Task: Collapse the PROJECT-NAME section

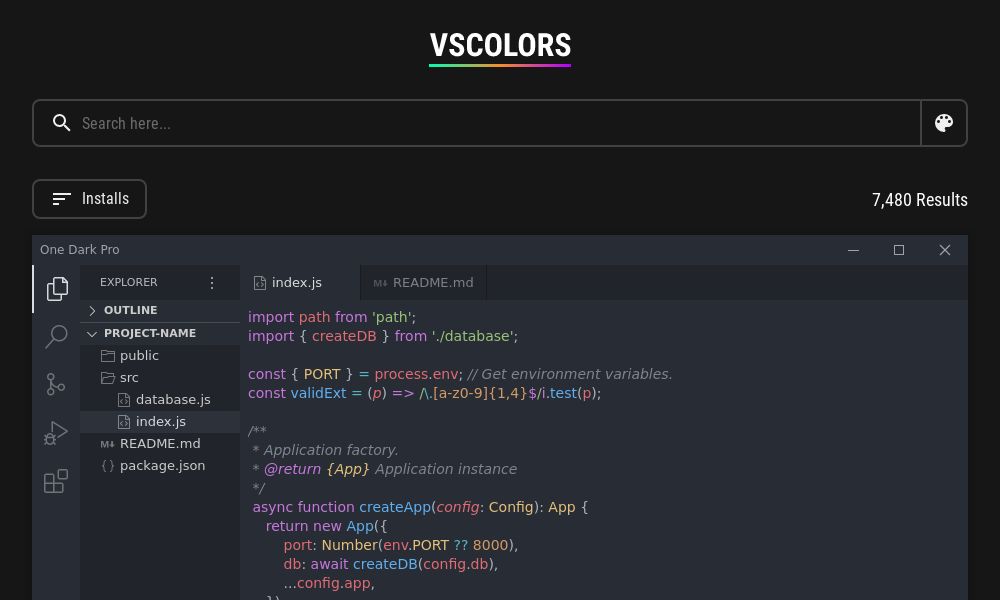Action: [159, 333]
